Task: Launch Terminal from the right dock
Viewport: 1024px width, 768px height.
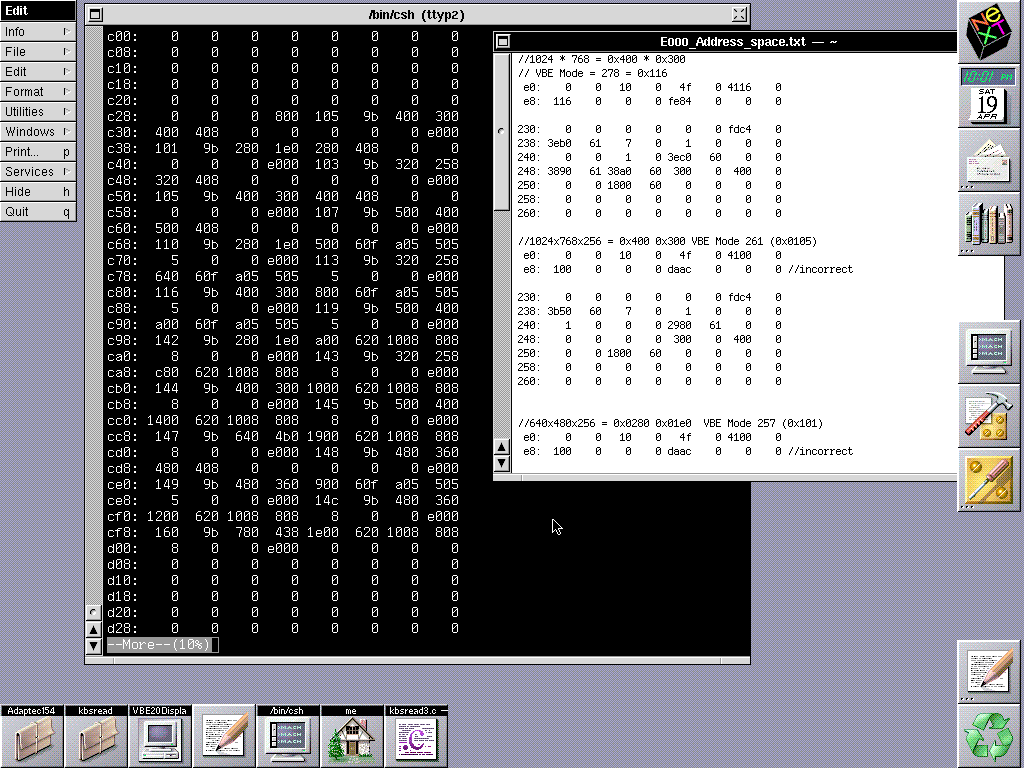Action: tap(990, 352)
